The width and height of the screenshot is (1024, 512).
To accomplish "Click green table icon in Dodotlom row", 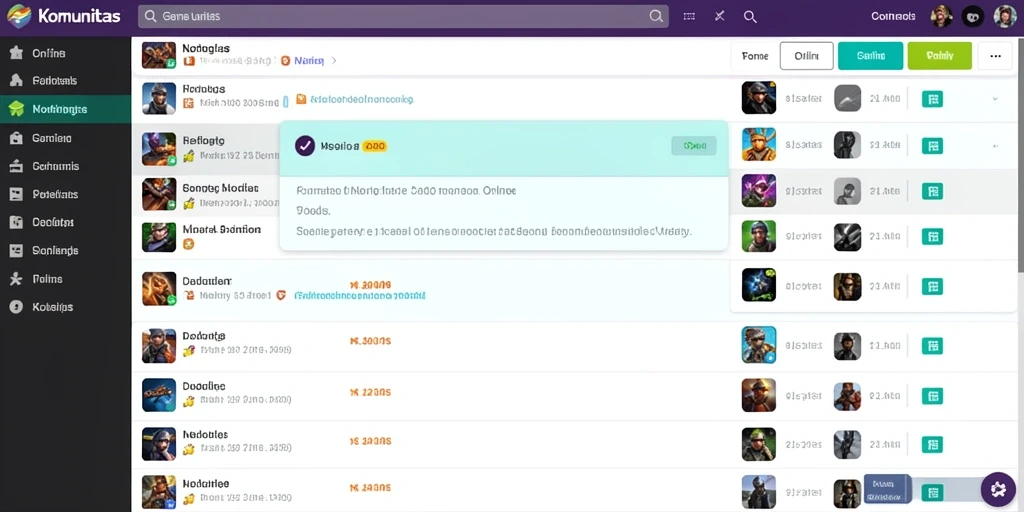I will tap(932, 286).
